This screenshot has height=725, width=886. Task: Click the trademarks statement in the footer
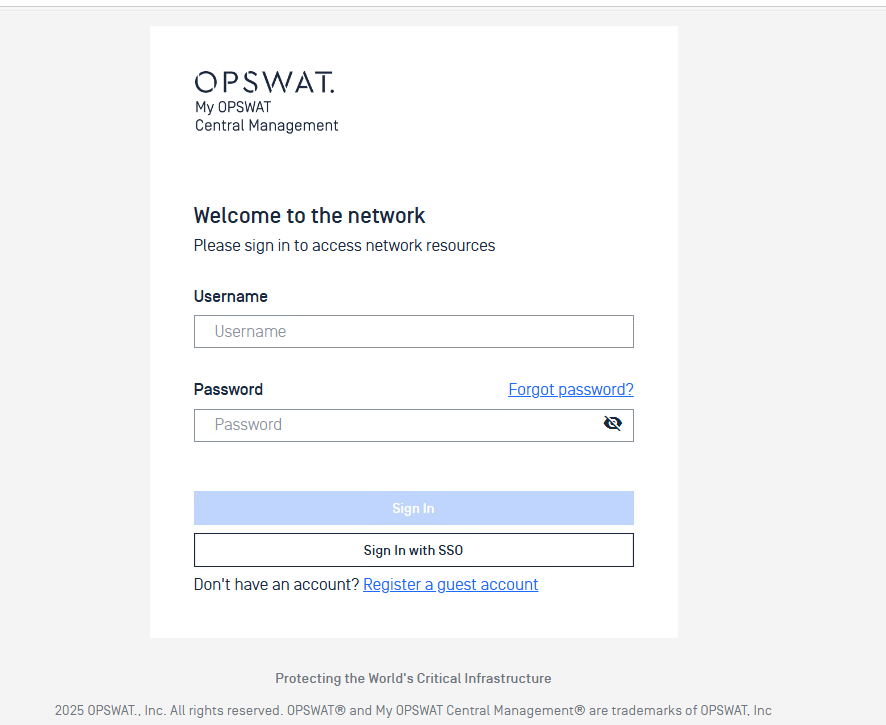(530, 711)
